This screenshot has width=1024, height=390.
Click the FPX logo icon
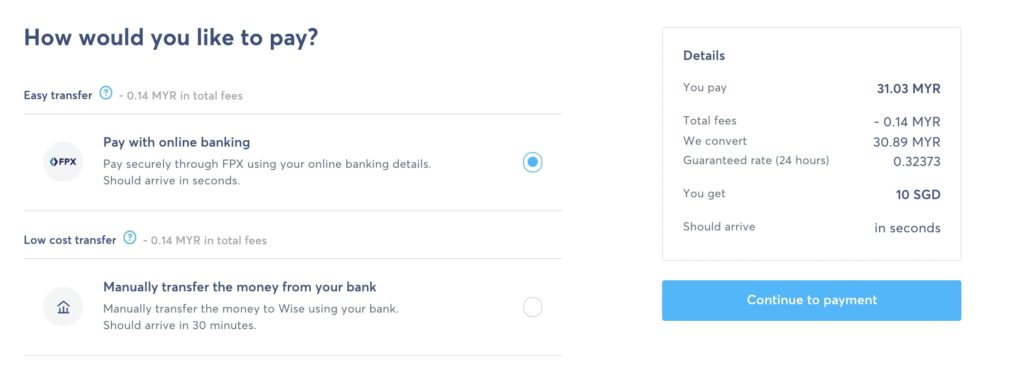click(63, 161)
